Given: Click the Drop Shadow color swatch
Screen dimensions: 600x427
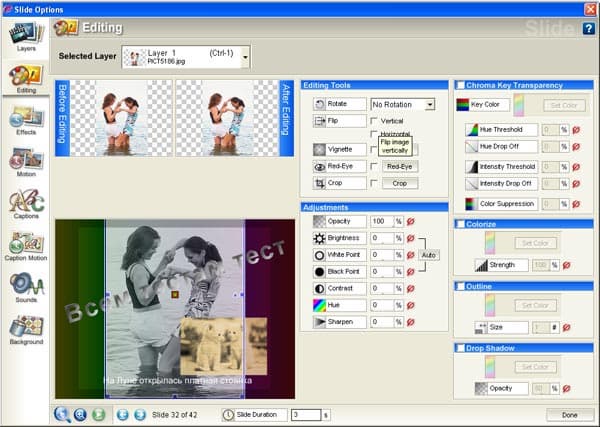Looking at the screenshot, I should click(490, 367).
